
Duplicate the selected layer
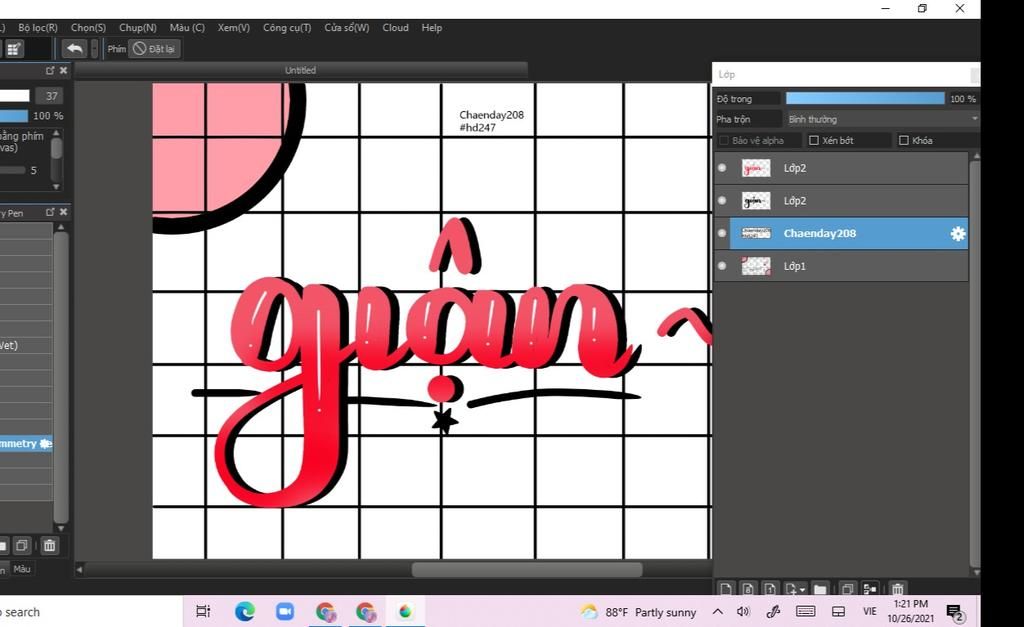[847, 588]
